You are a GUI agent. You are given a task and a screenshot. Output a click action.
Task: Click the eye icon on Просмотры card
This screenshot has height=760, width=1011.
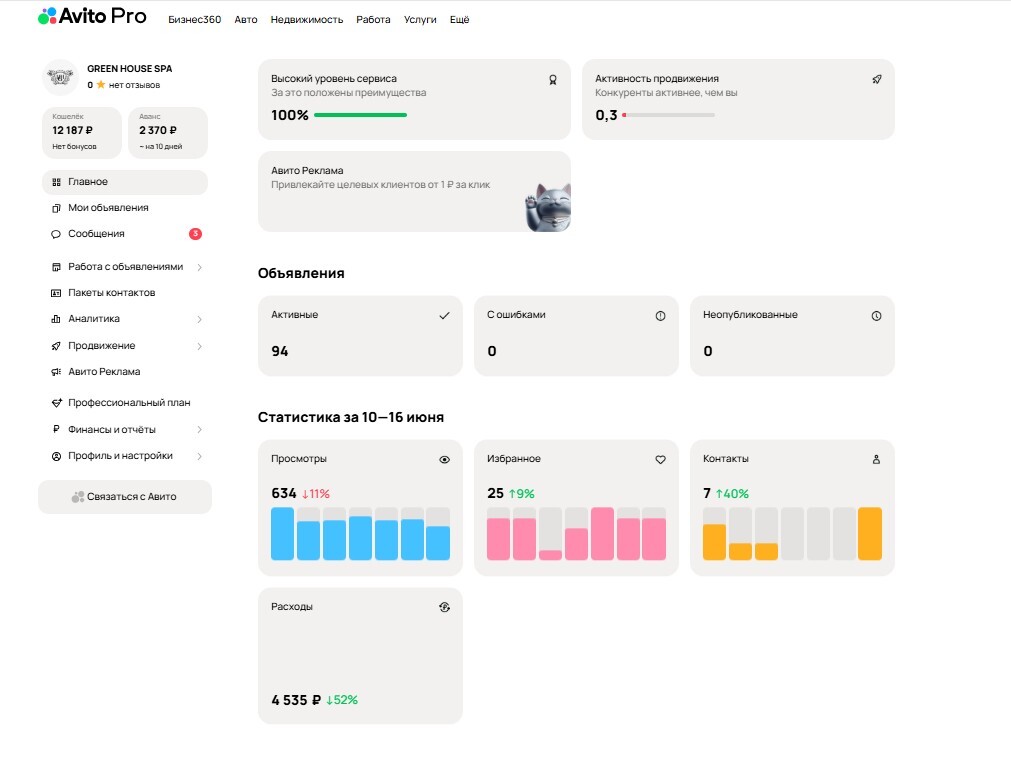tap(444, 460)
